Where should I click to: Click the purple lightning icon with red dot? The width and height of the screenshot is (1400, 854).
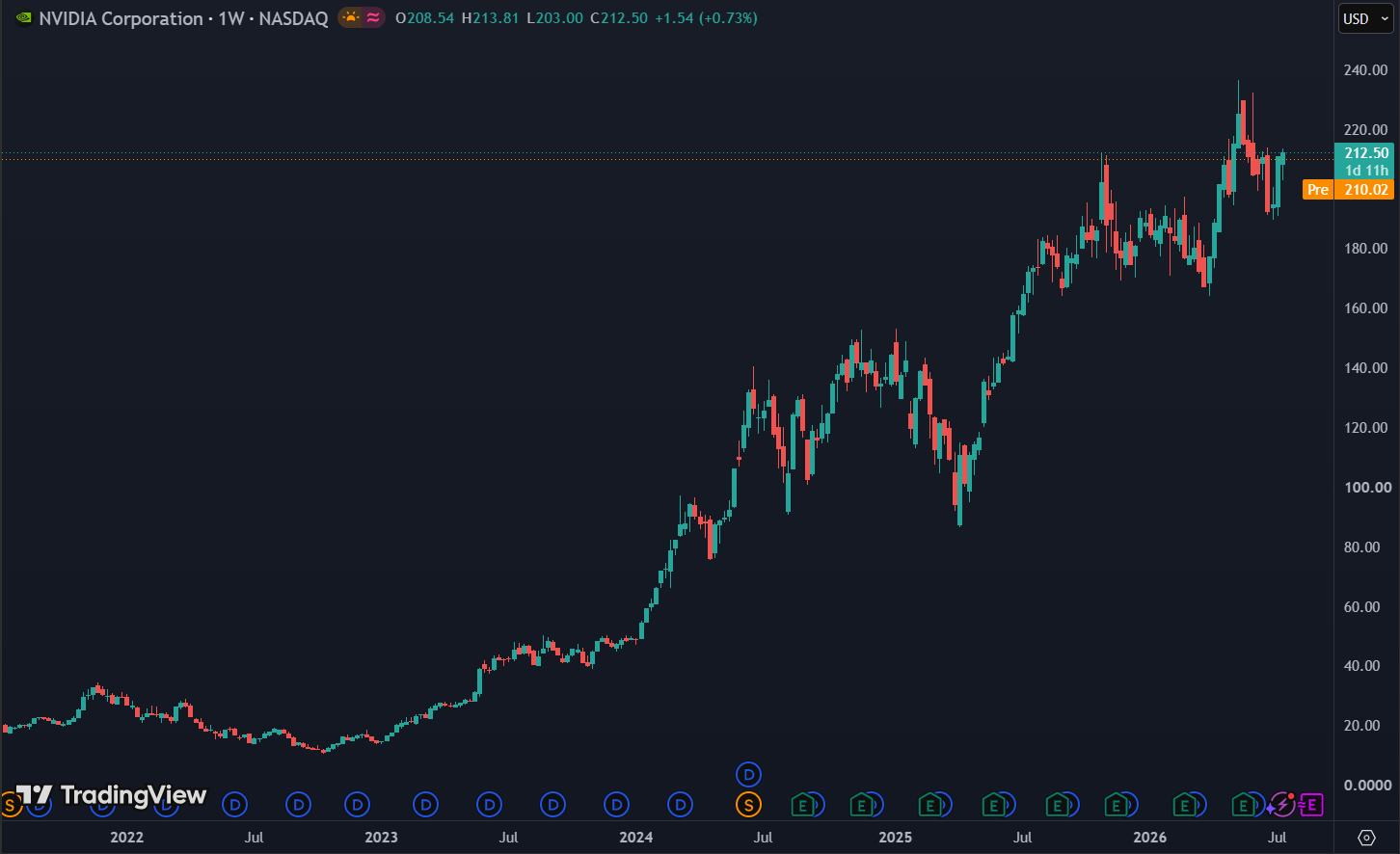[x=1281, y=804]
